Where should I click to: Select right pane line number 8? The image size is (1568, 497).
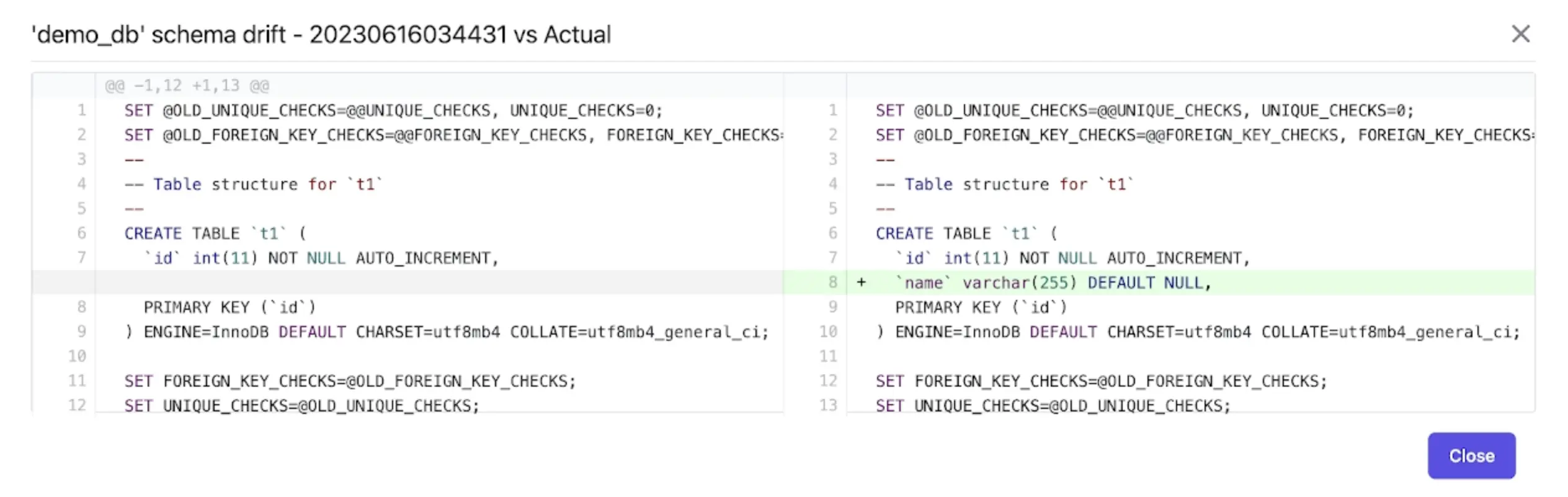pyautogui.click(x=832, y=283)
